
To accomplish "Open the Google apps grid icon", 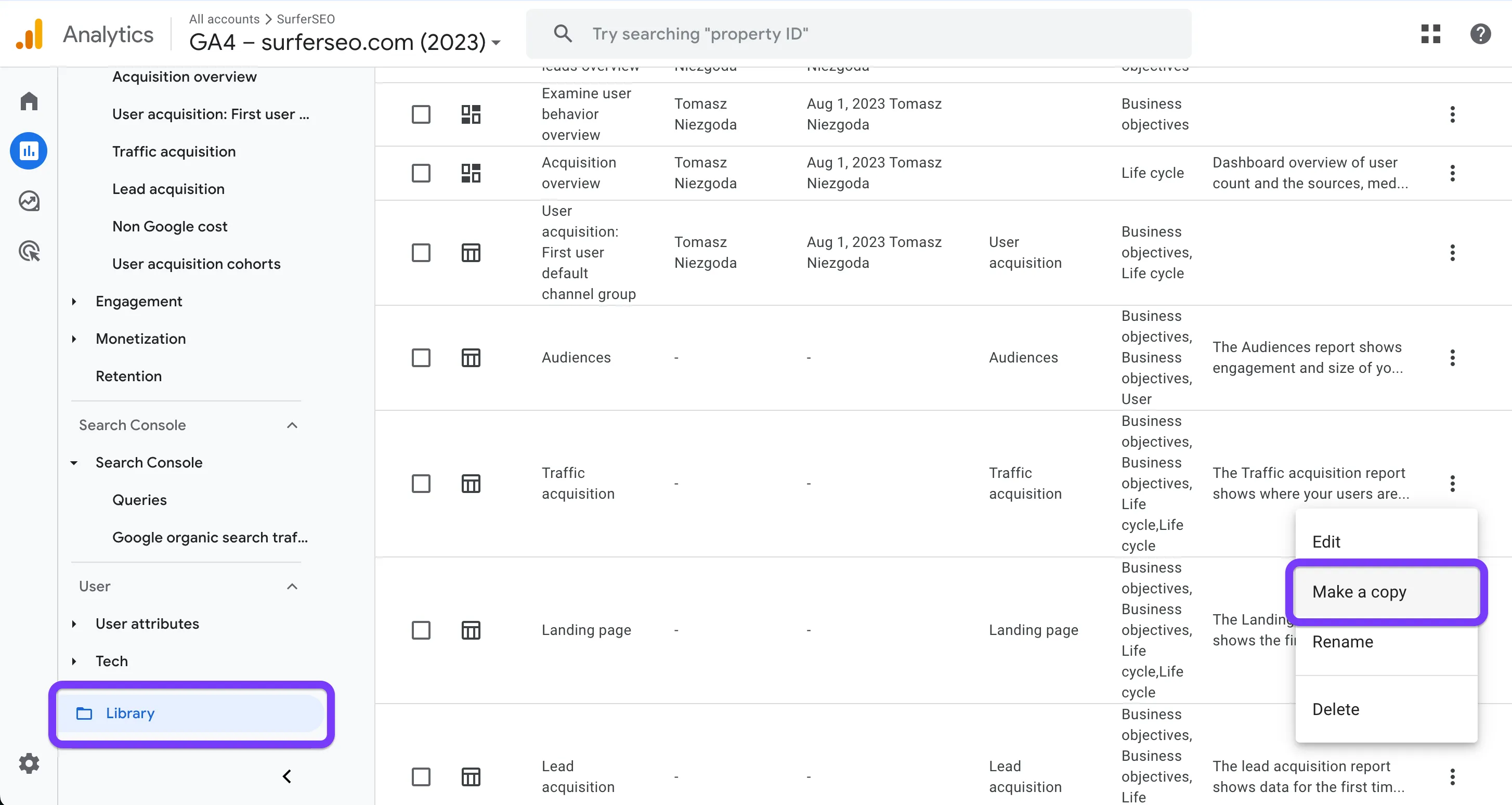I will (x=1430, y=33).
